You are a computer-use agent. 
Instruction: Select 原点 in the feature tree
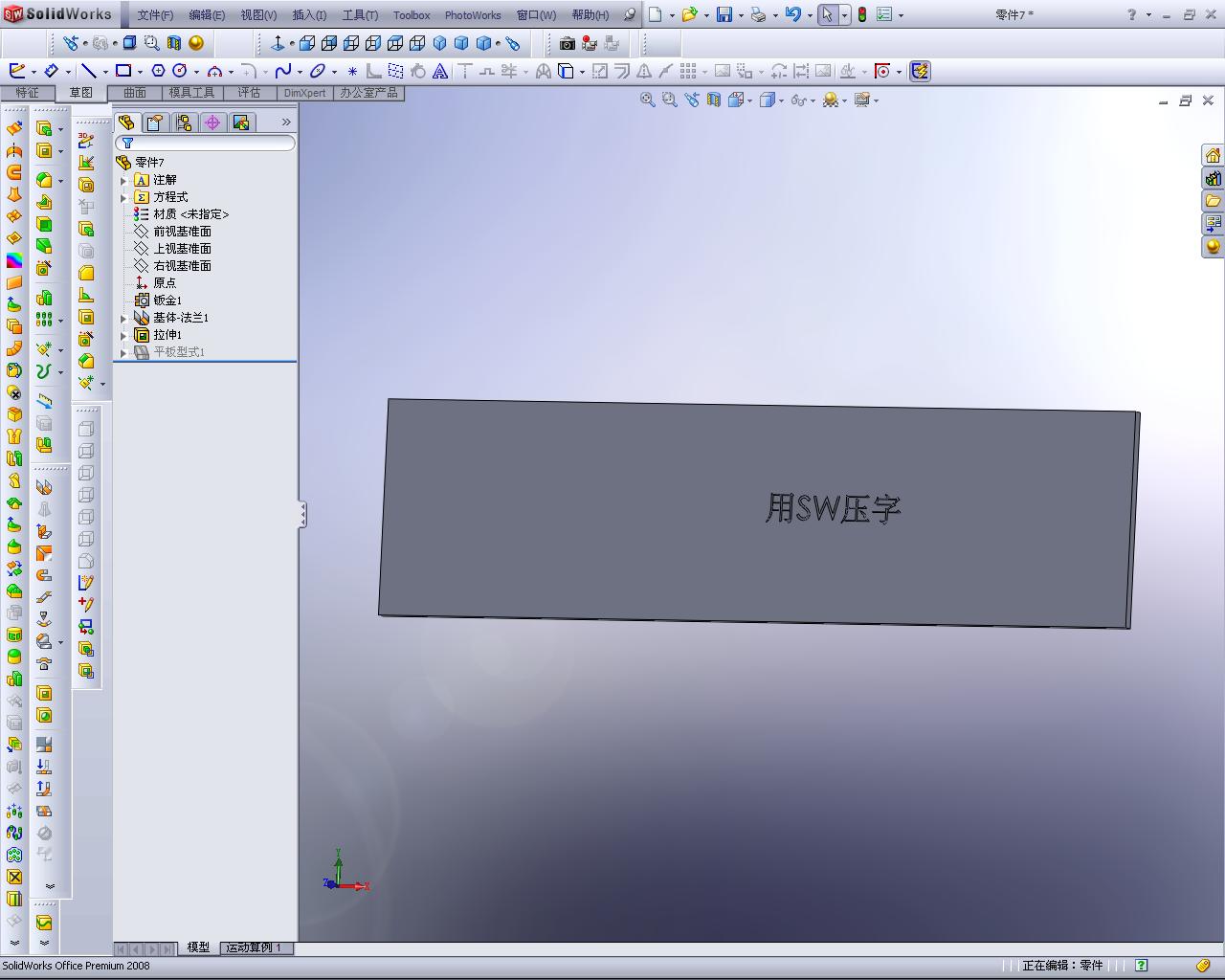click(165, 283)
